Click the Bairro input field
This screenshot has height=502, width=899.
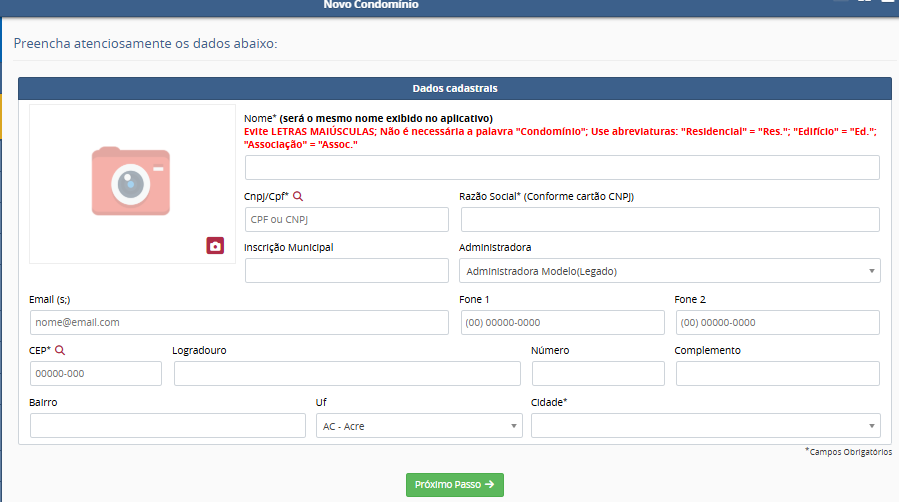tap(168, 426)
